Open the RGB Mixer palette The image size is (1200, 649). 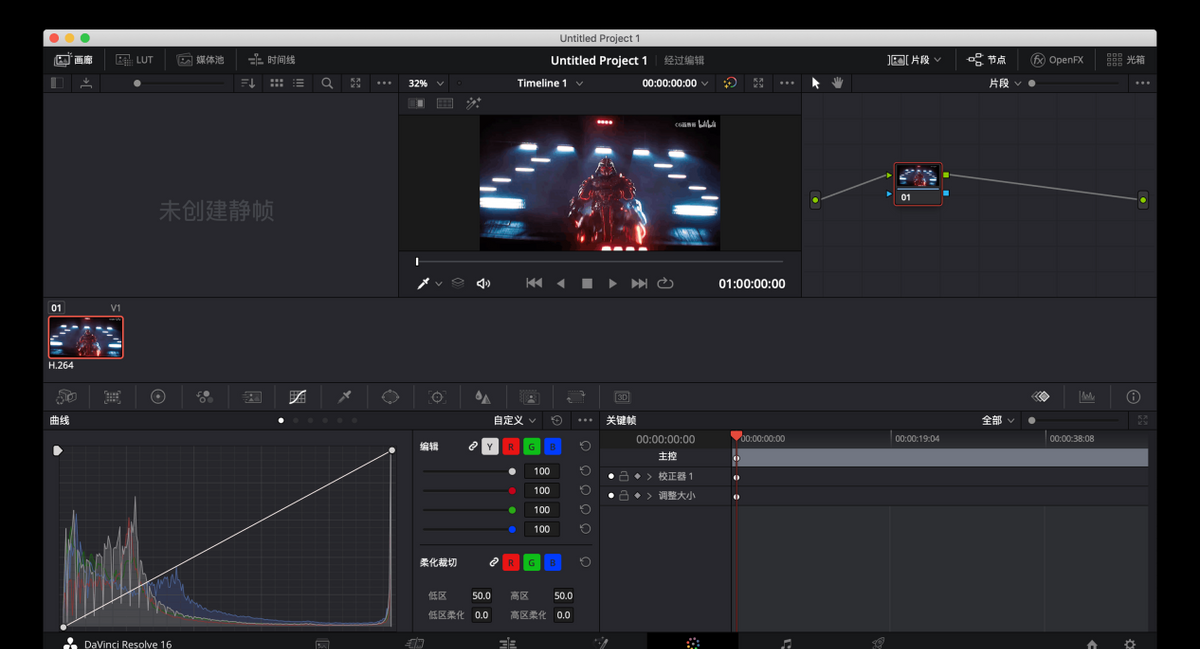coord(205,397)
